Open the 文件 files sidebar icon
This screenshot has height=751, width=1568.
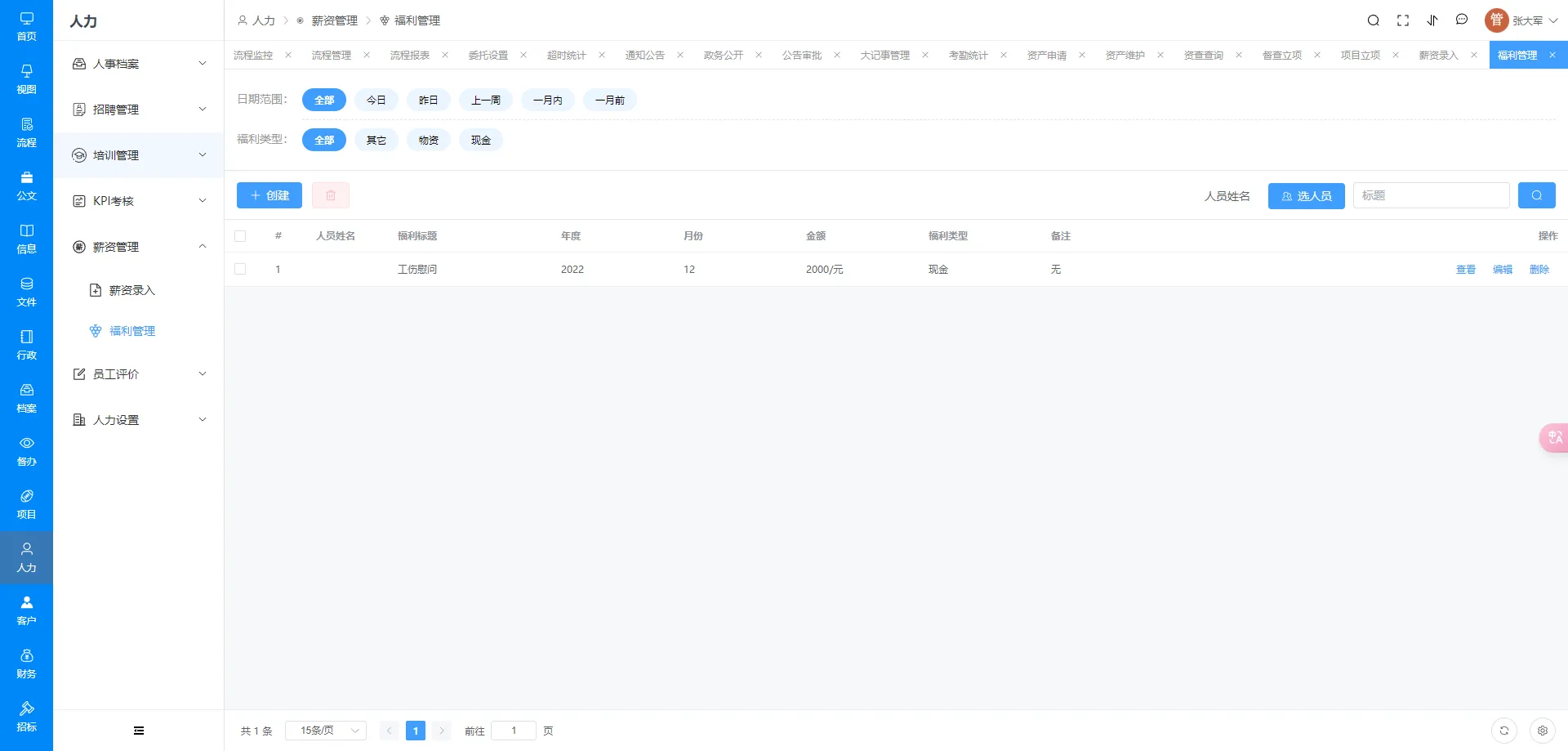tap(26, 292)
